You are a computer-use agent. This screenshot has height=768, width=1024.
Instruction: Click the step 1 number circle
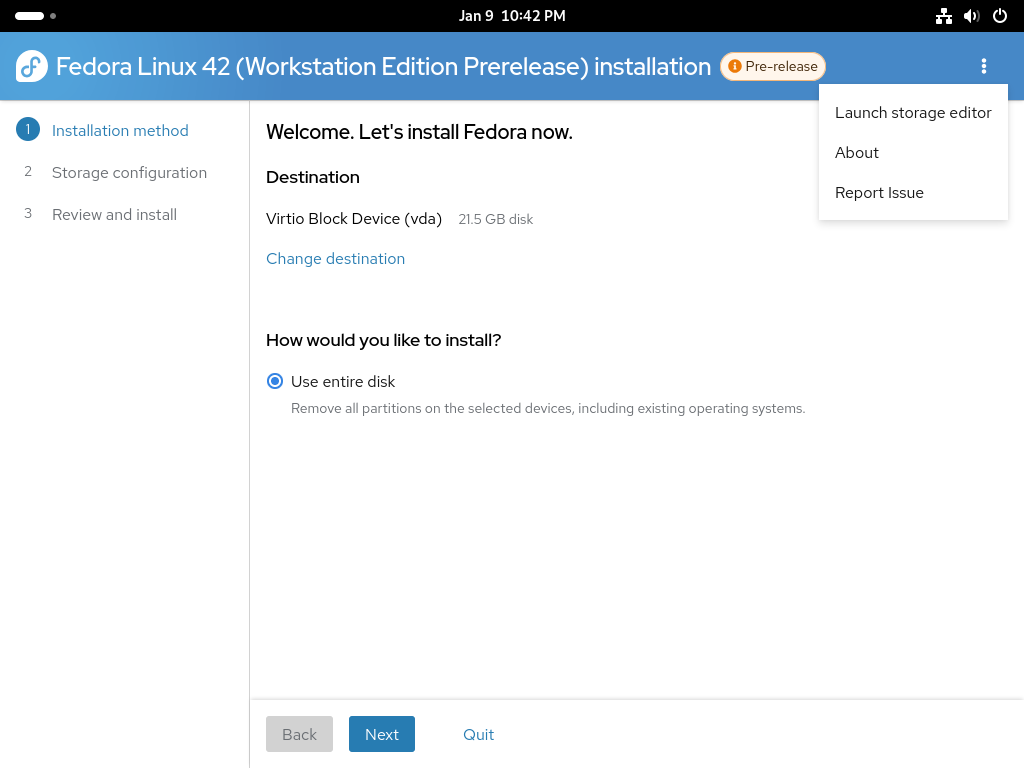click(x=27, y=129)
